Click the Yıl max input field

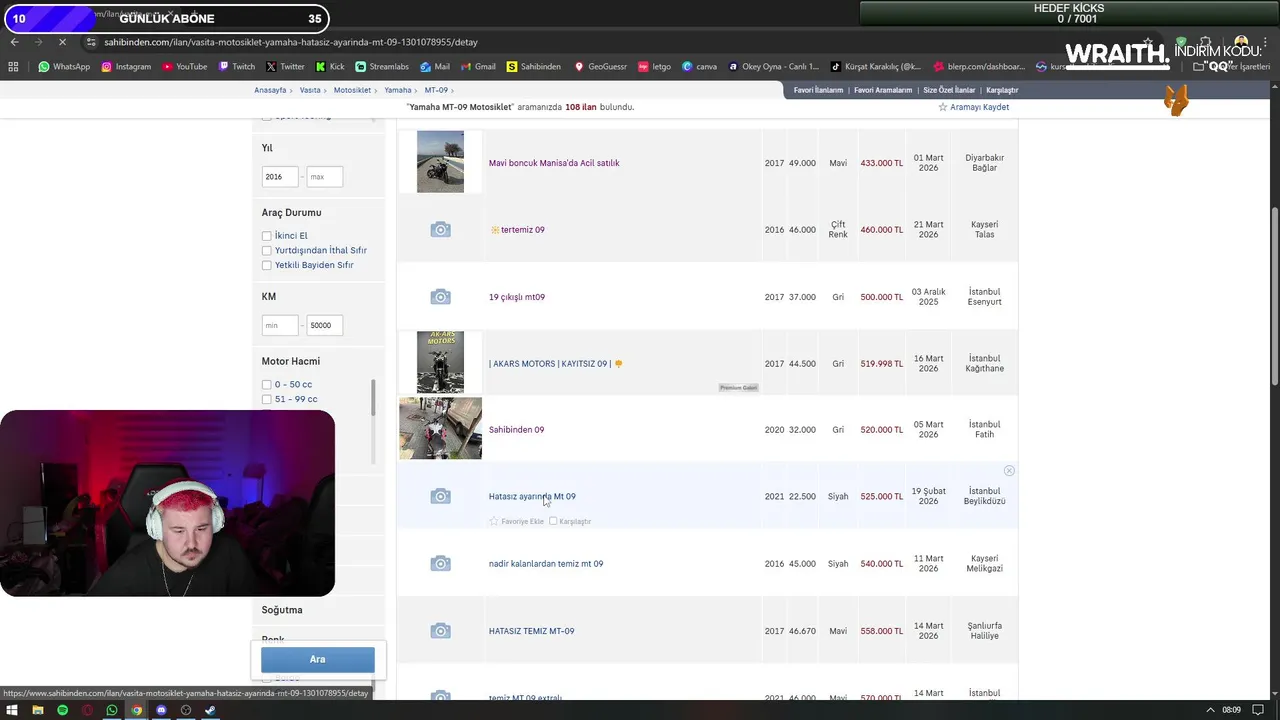(x=324, y=177)
